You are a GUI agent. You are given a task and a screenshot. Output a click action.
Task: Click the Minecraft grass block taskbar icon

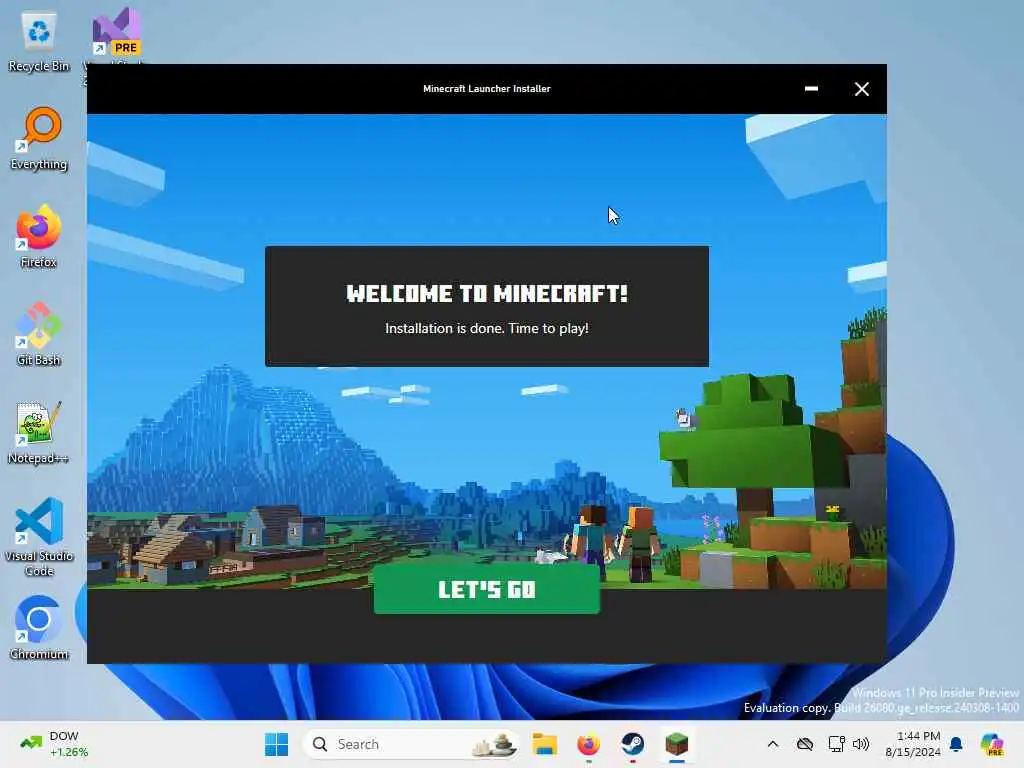(677, 744)
